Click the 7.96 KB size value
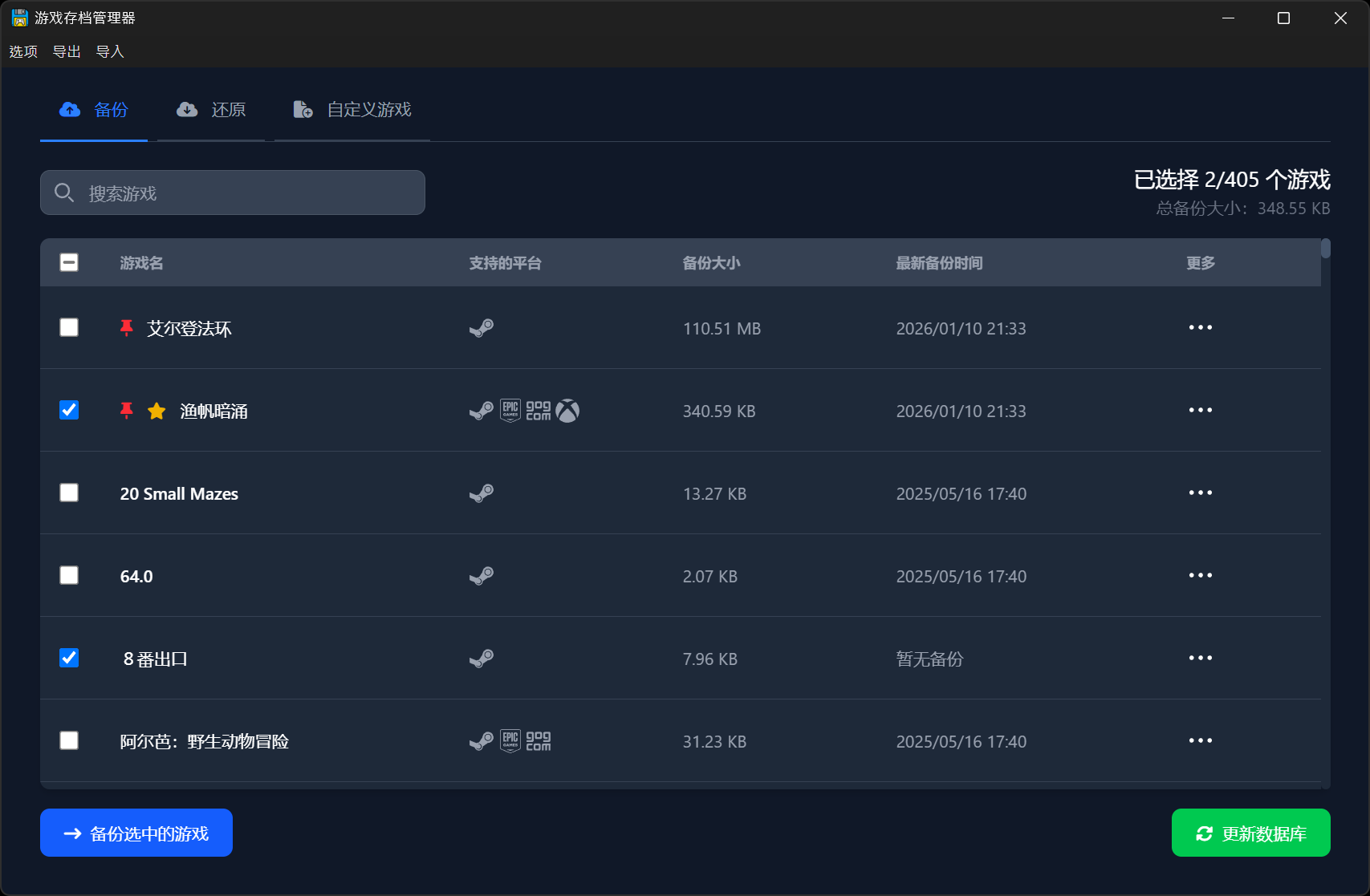 709,659
